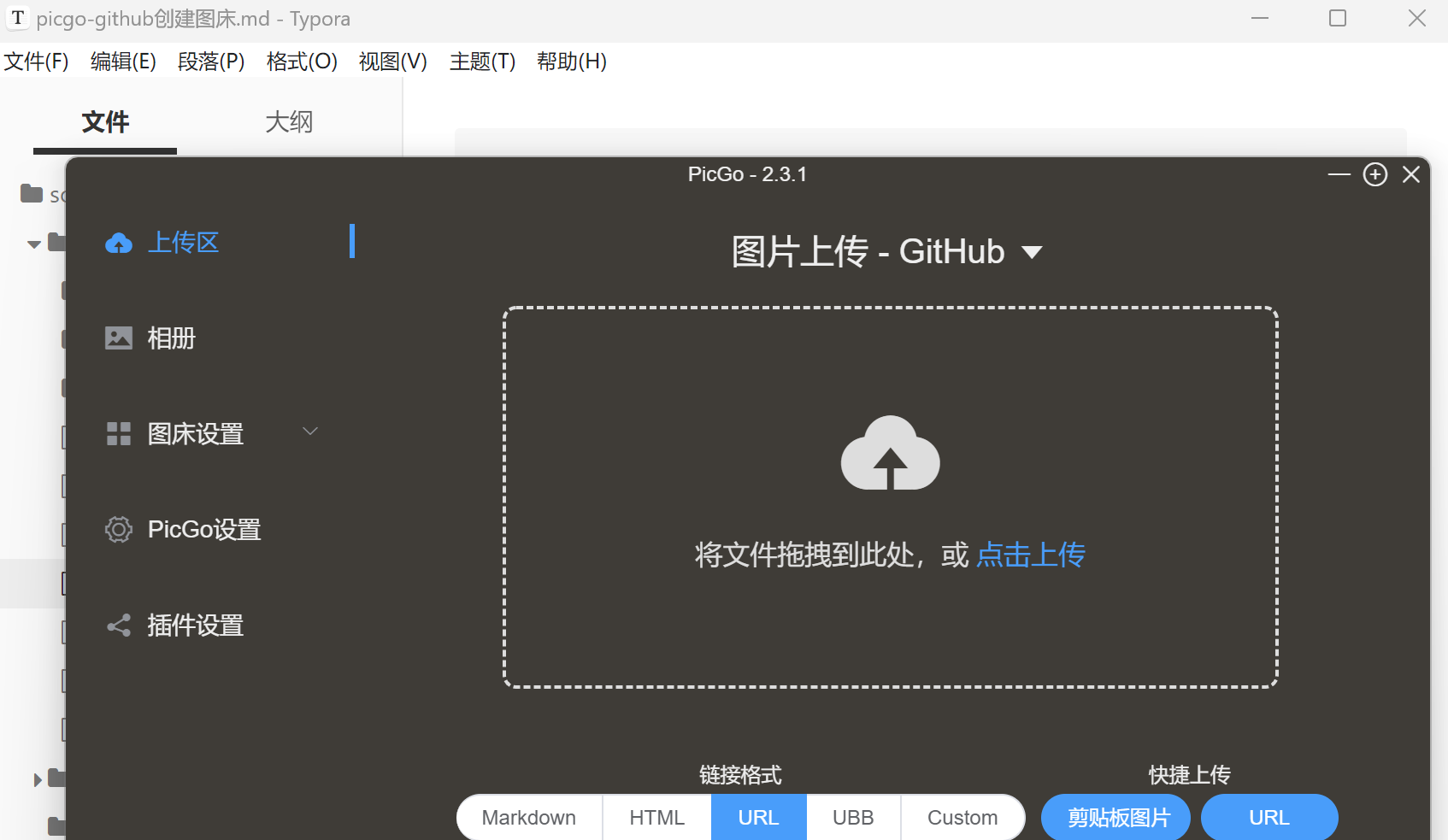Click the drag-and-drop upload area
This screenshot has width=1448, height=840.
tap(891, 497)
